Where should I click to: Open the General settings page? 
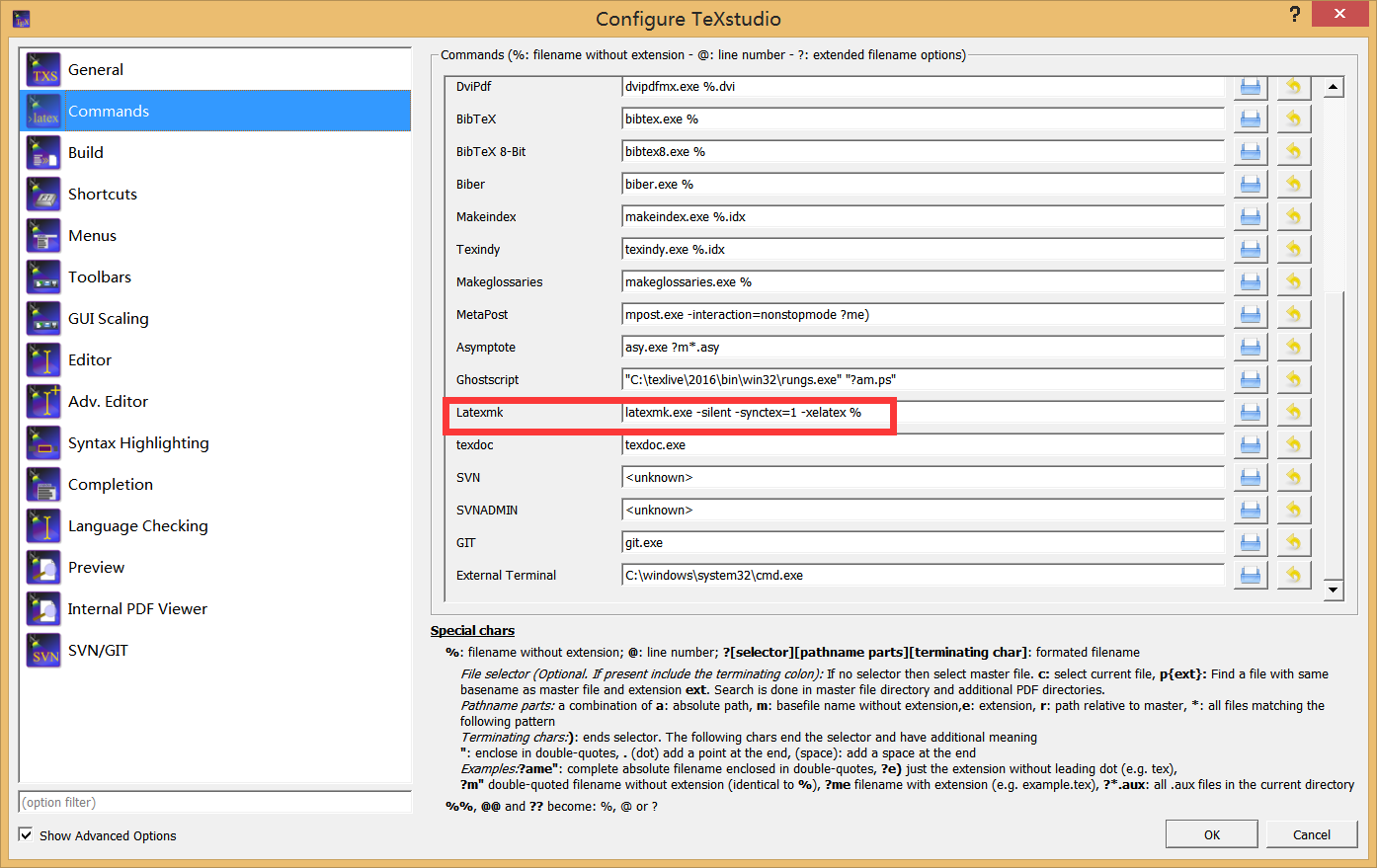[x=215, y=70]
